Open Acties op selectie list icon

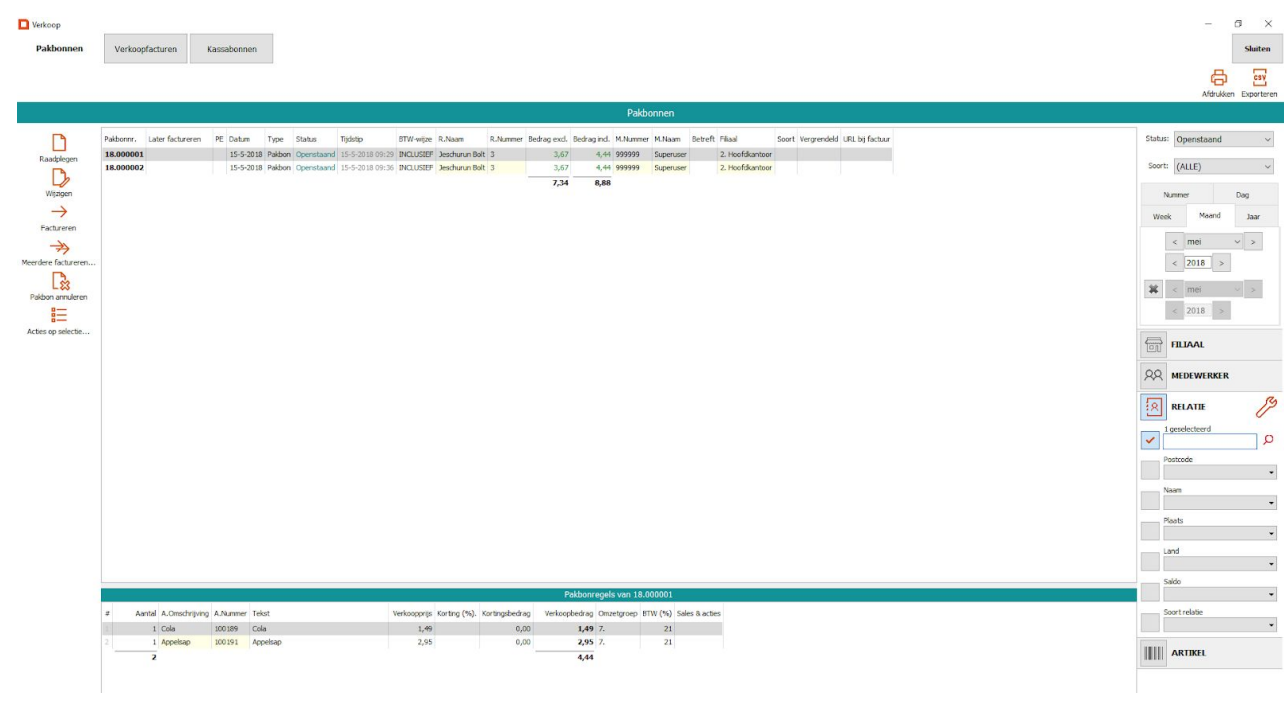[58, 315]
